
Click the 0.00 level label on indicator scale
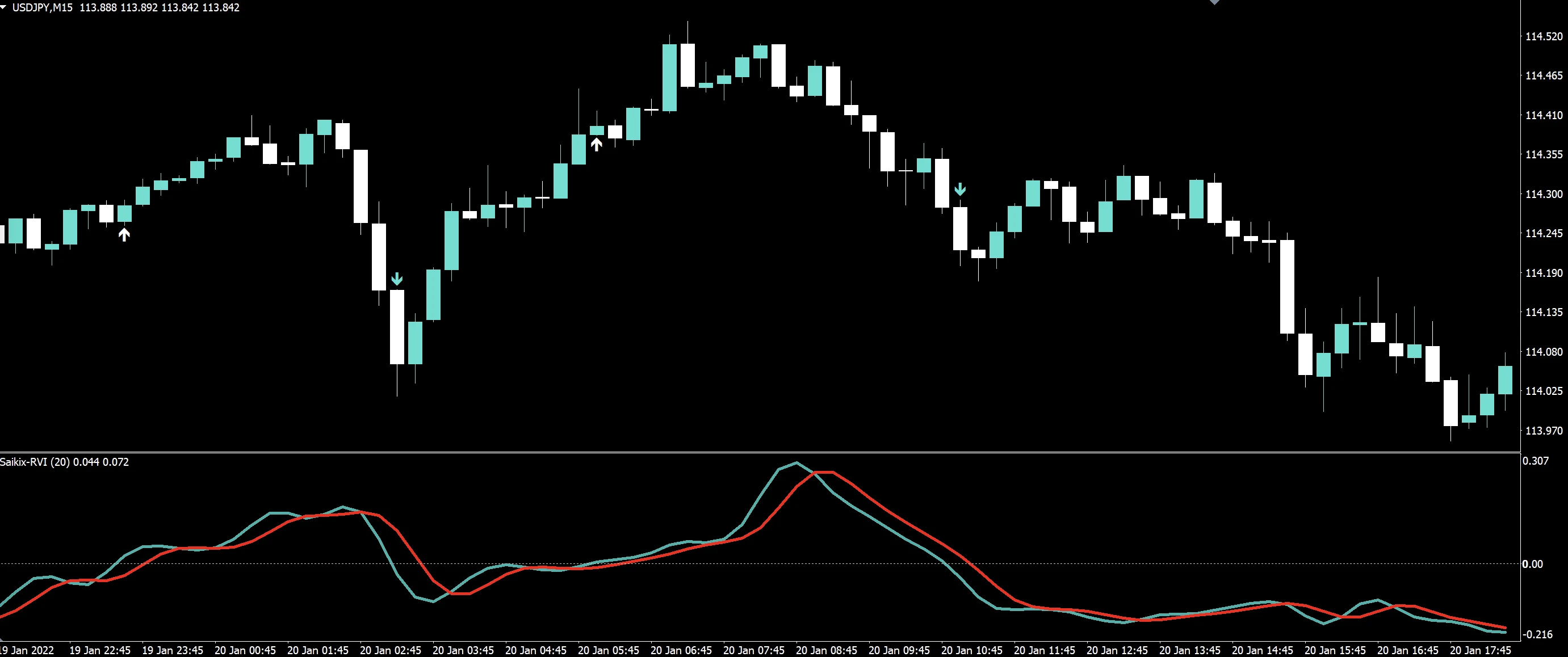coord(1533,565)
